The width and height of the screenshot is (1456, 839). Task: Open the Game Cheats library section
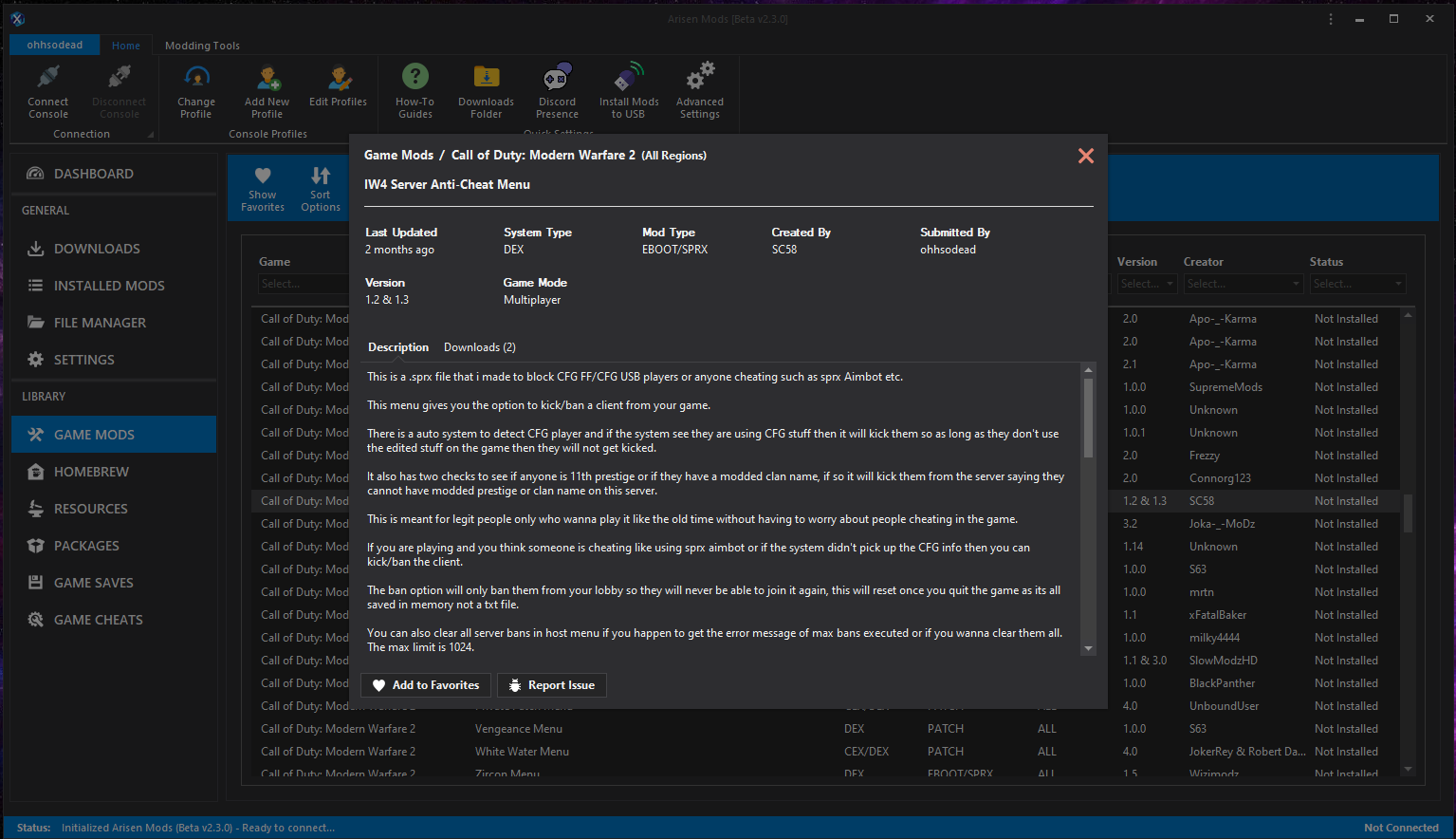(114, 620)
